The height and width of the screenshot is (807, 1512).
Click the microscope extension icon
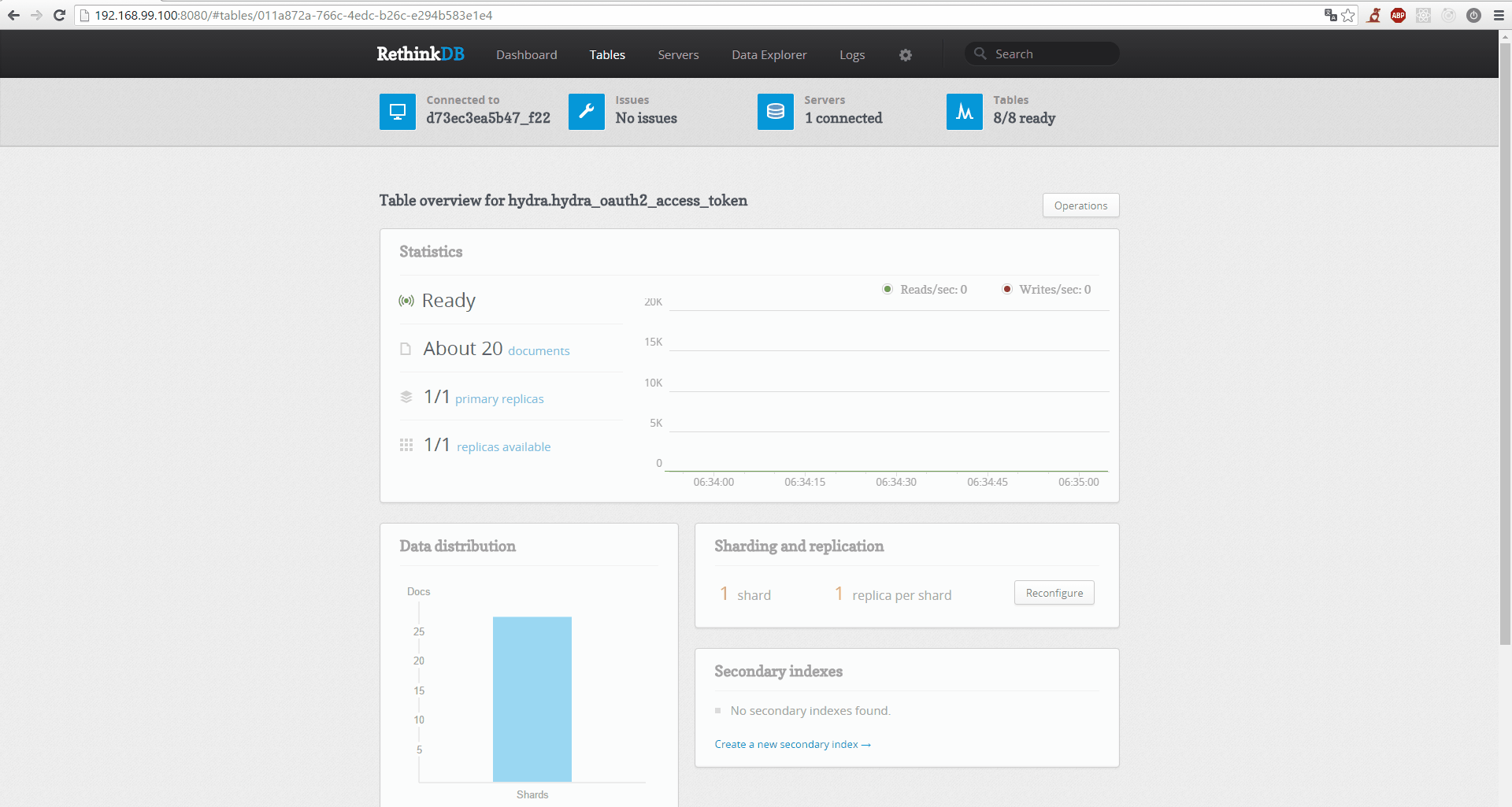pyautogui.click(x=1374, y=15)
